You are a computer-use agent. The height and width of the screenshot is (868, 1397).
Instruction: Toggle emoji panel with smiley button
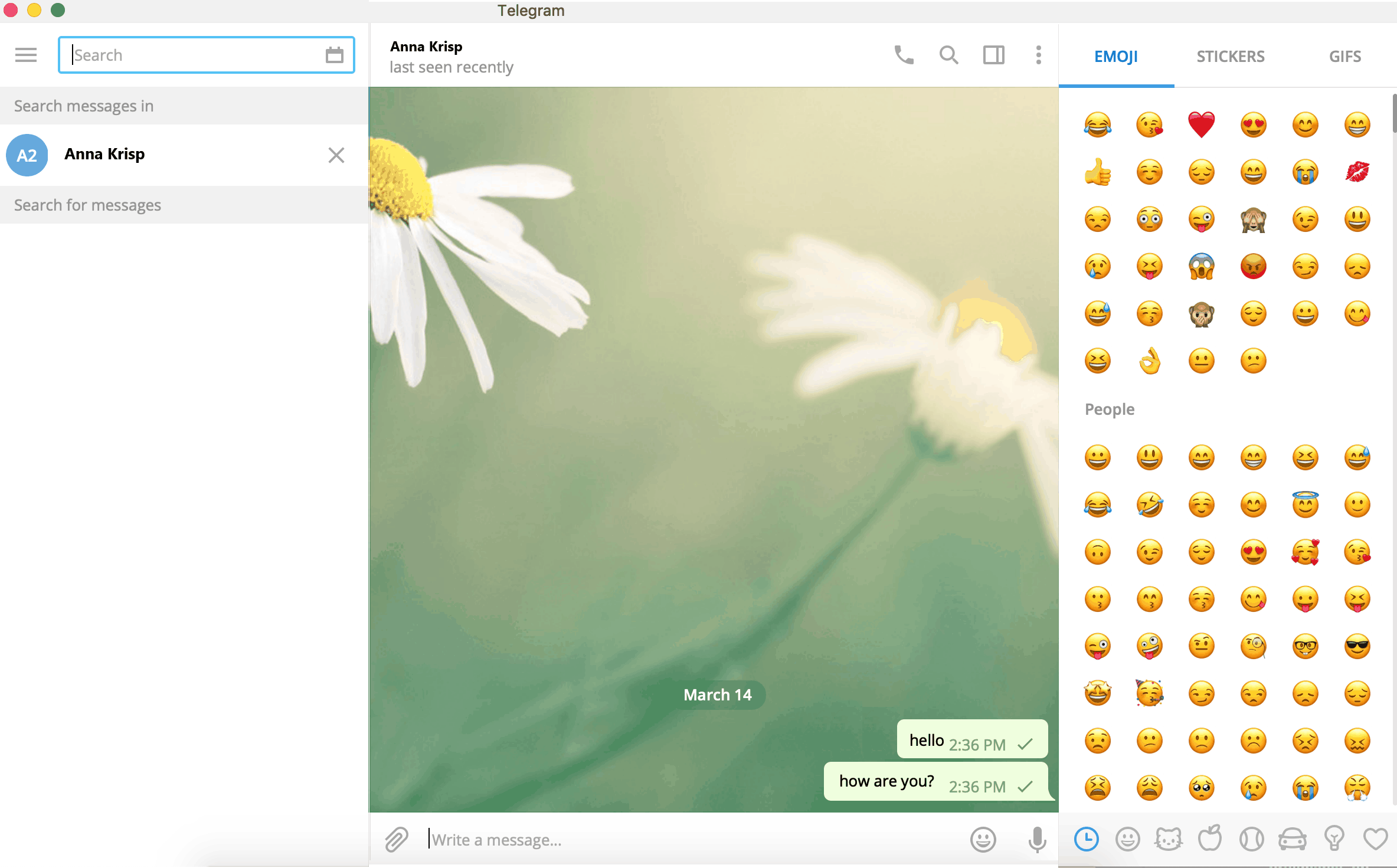(983, 839)
